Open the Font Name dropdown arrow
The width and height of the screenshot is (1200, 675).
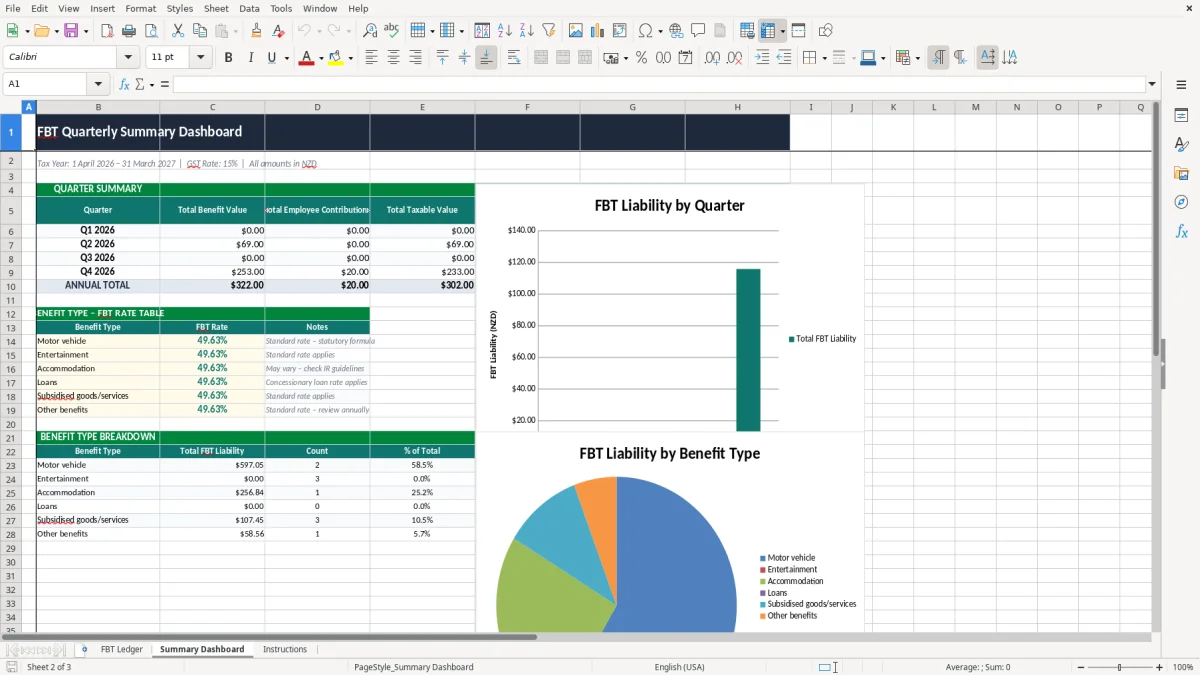[x=129, y=58]
